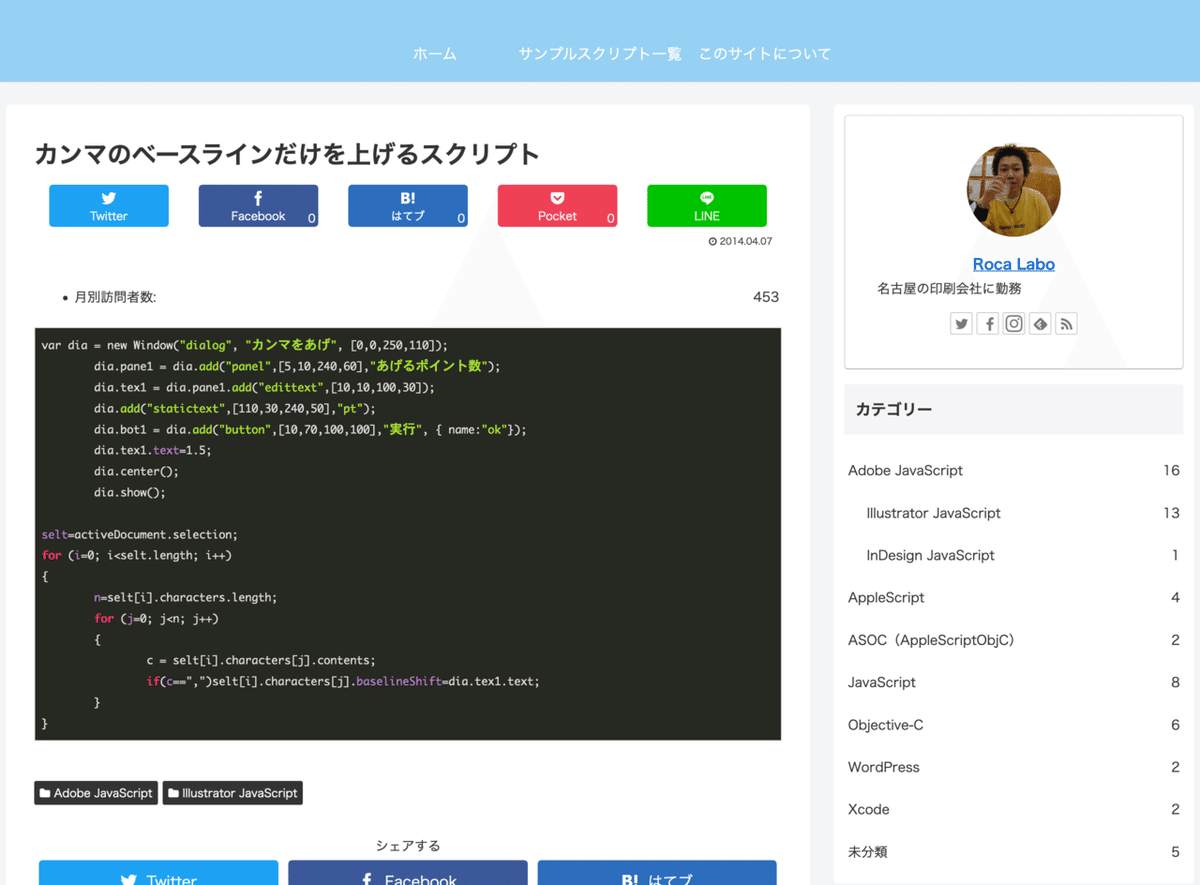Click the Pocket save button with heart icon

pos(557,196)
